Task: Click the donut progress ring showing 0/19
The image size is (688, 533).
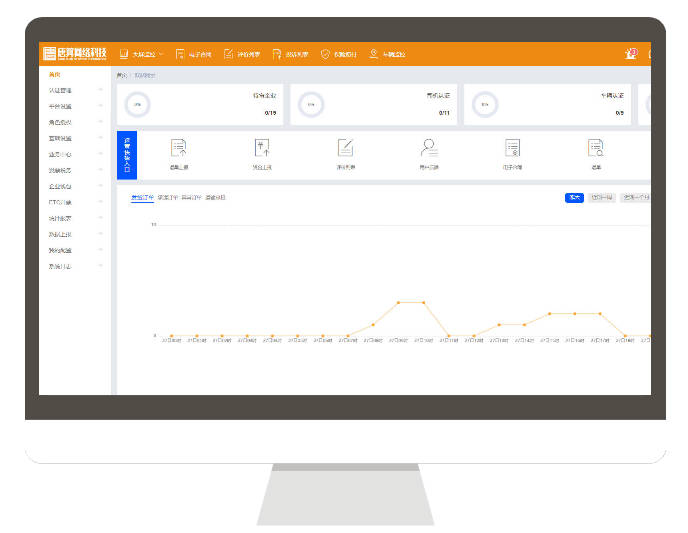Action: coord(137,105)
